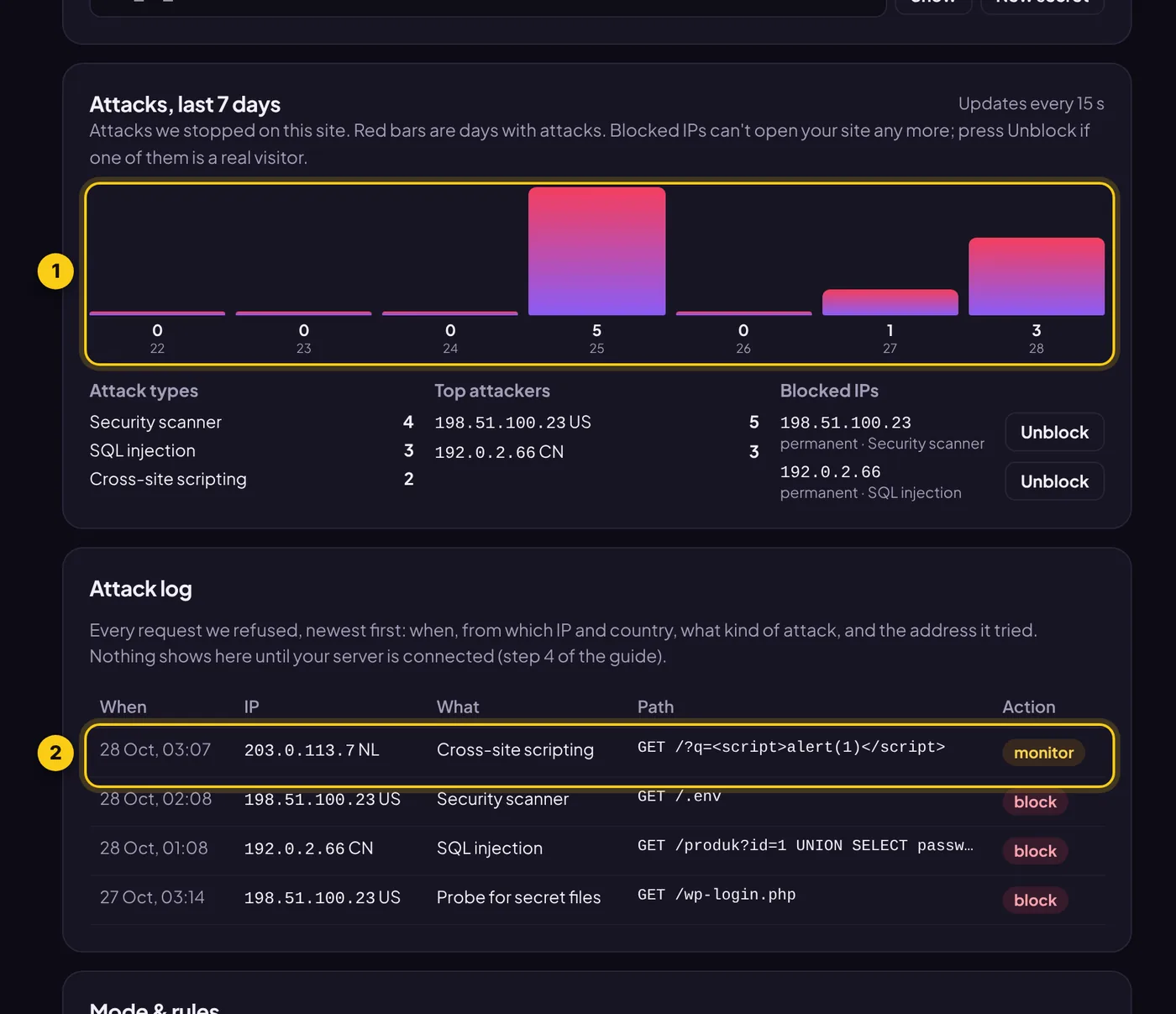
Task: Click the day label 26 under the chart
Action: tap(743, 349)
